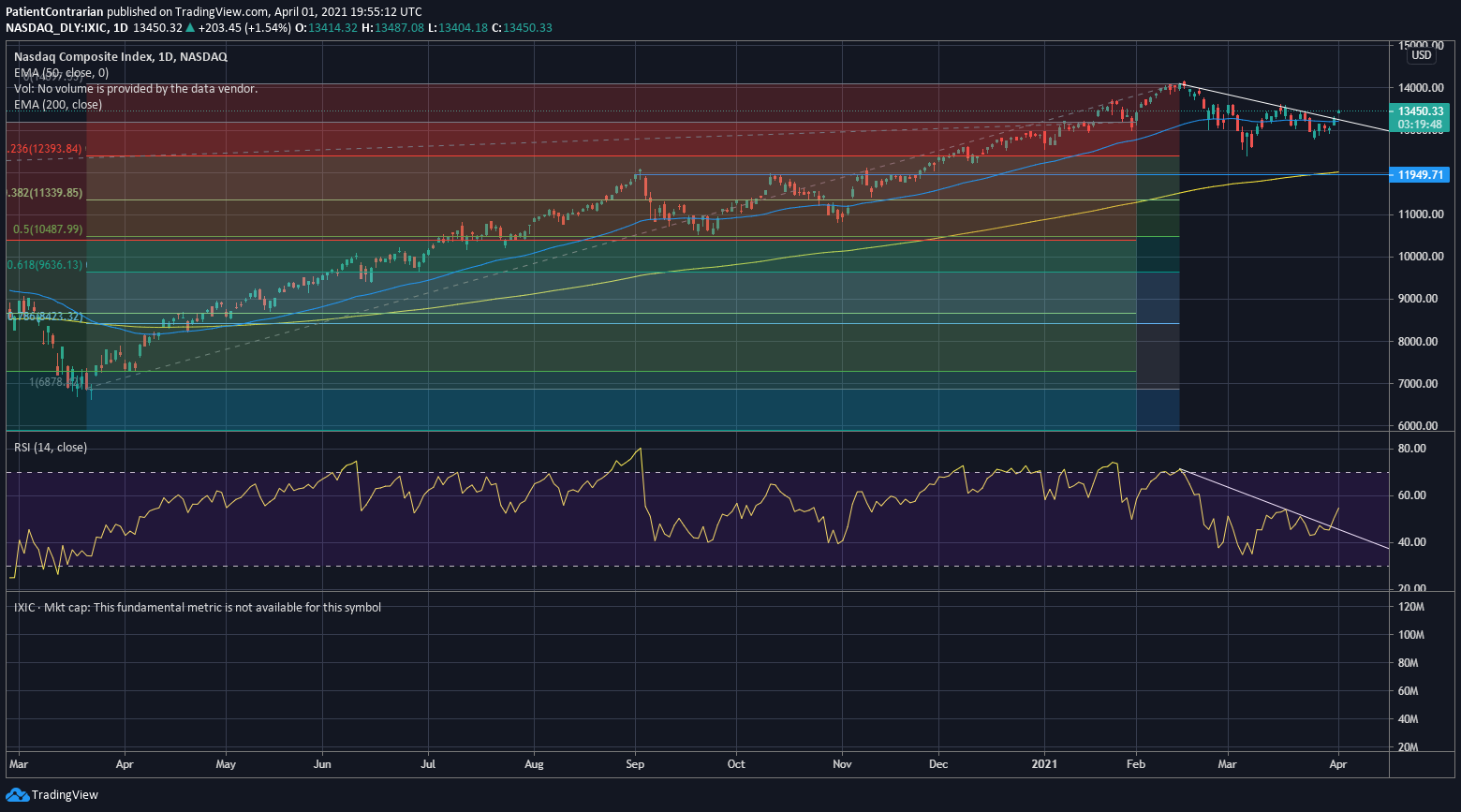Click the header close value C:13450.33
This screenshot has width=1461, height=812.
[x=523, y=28]
